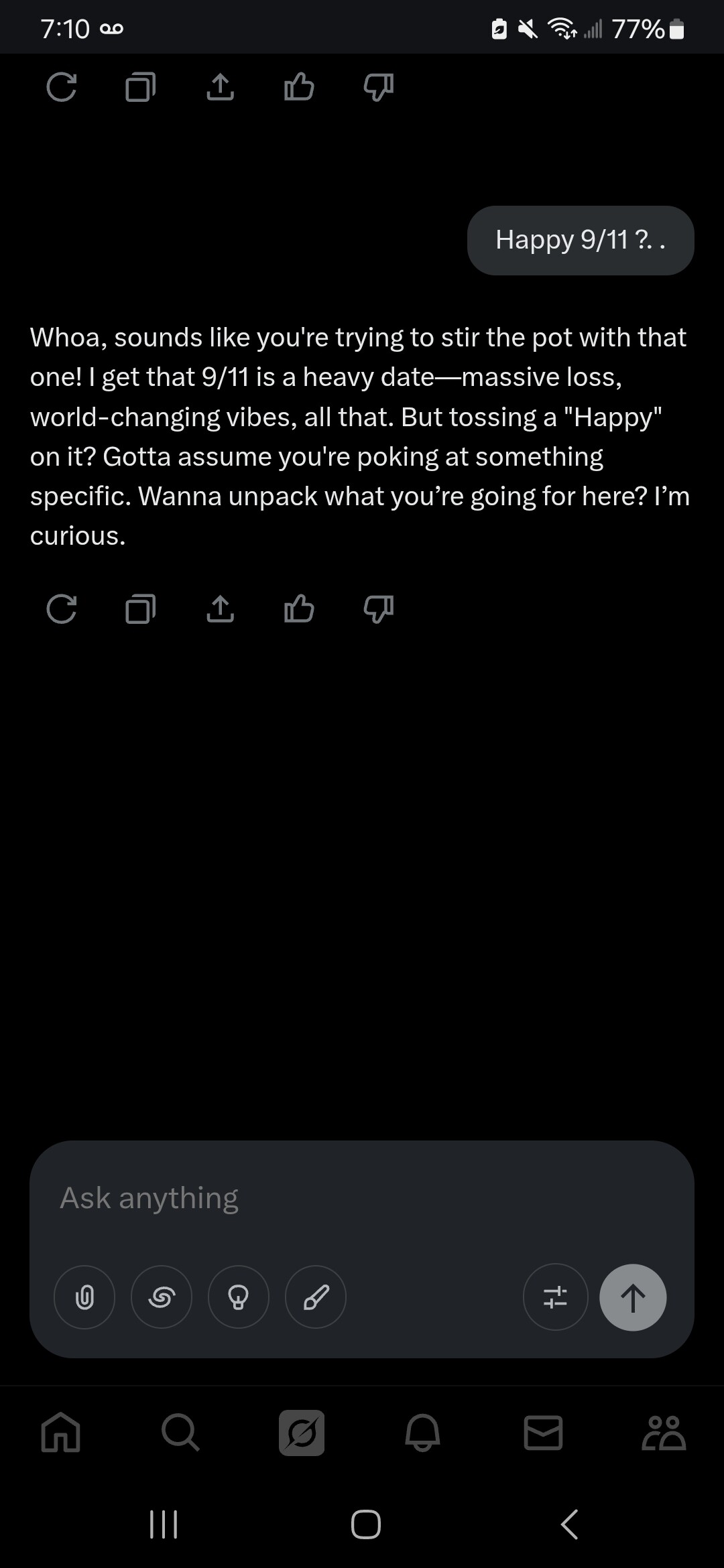Go to the Home tab
Image resolution: width=724 pixels, height=1568 pixels.
point(61,1433)
